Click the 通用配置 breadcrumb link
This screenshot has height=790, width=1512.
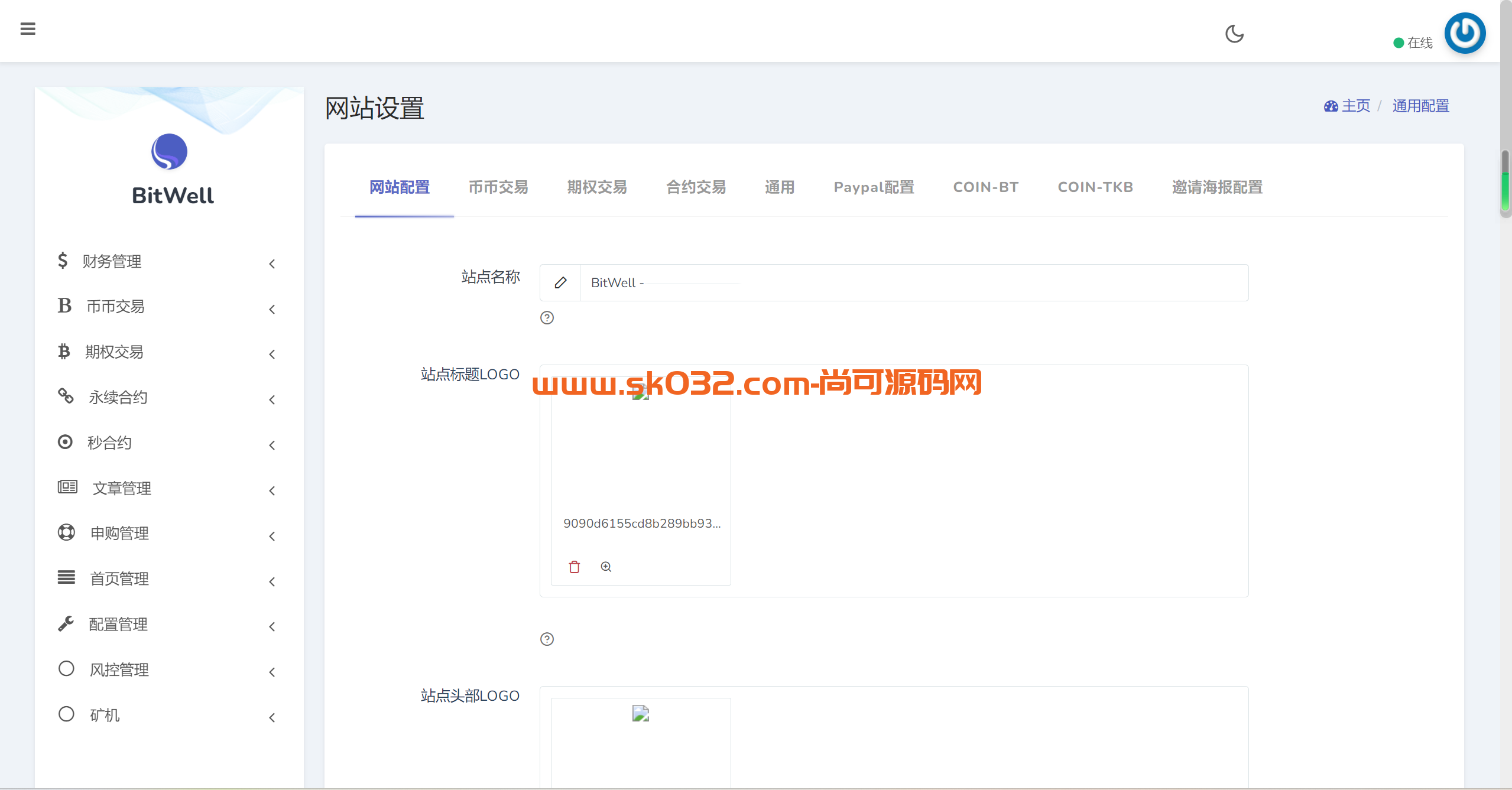pos(1420,106)
